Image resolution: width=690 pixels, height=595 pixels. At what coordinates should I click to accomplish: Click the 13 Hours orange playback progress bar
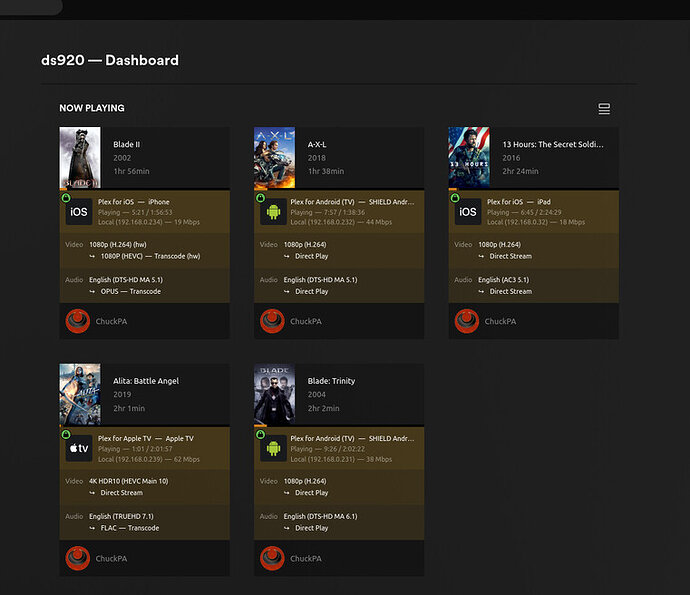pyautogui.click(x=452, y=189)
